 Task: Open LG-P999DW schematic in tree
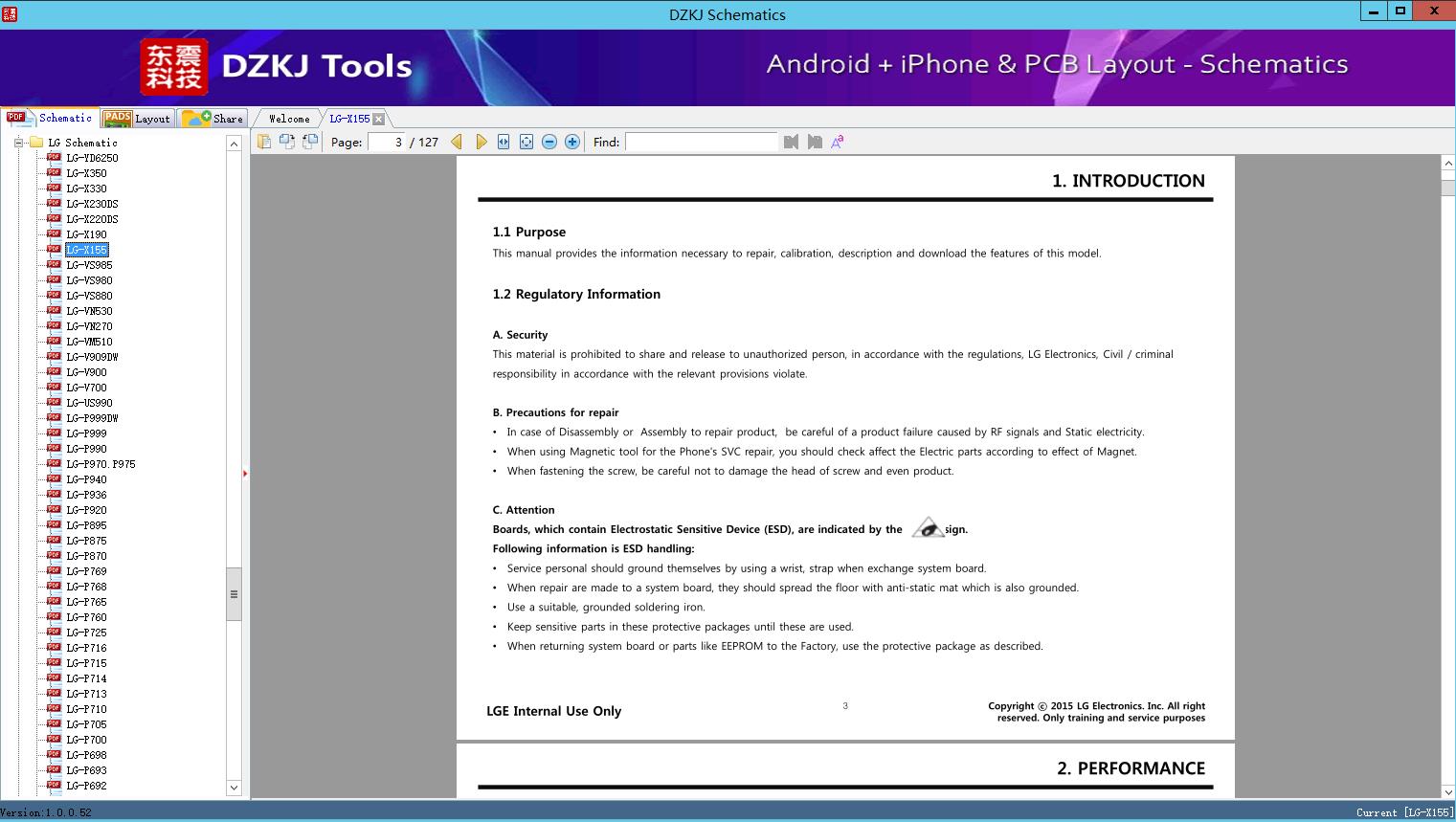[x=92, y=418]
